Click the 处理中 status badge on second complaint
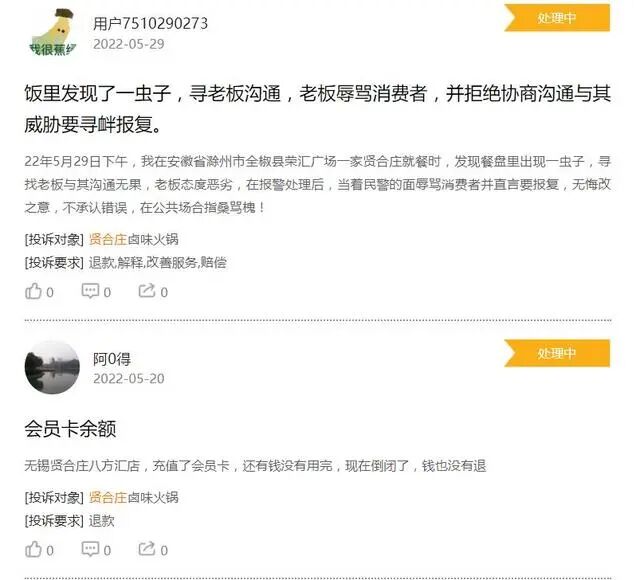The height and width of the screenshot is (580, 640). tap(557, 353)
